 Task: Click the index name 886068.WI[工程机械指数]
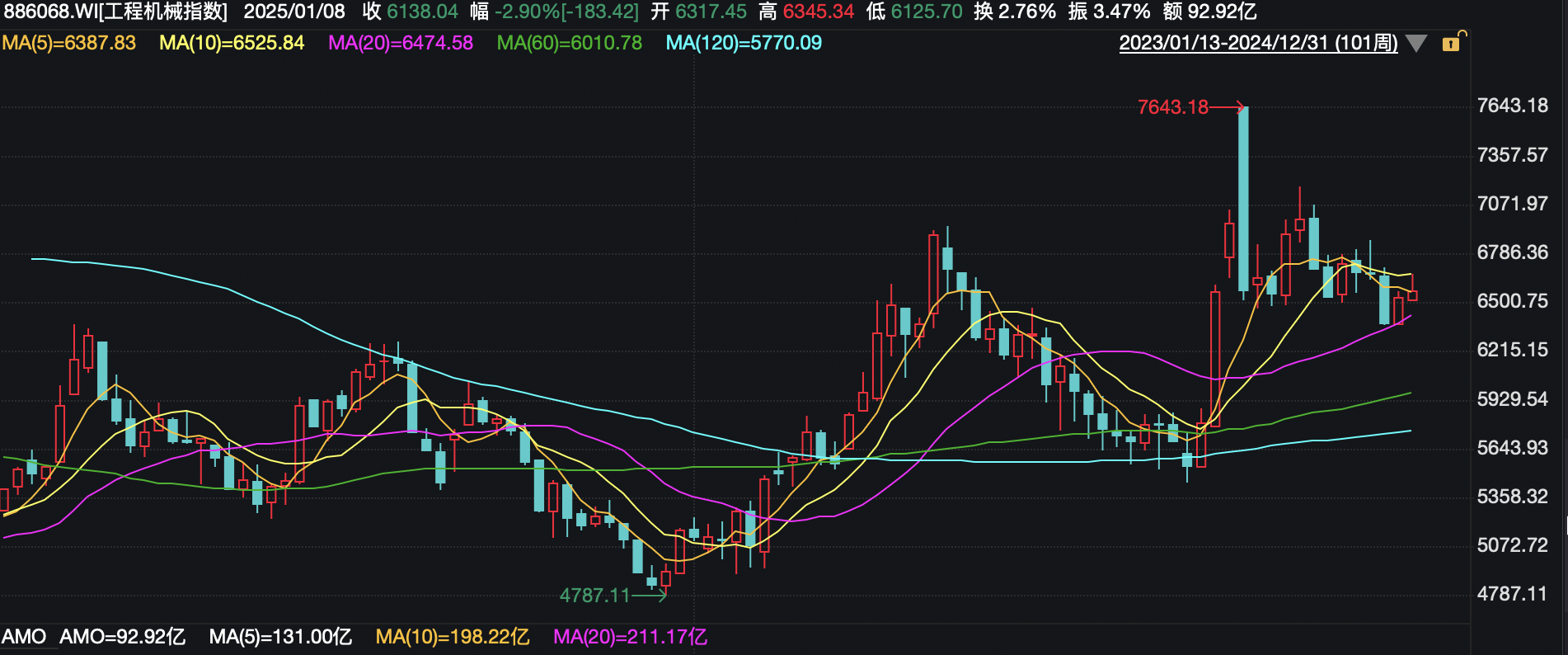tap(115, 12)
